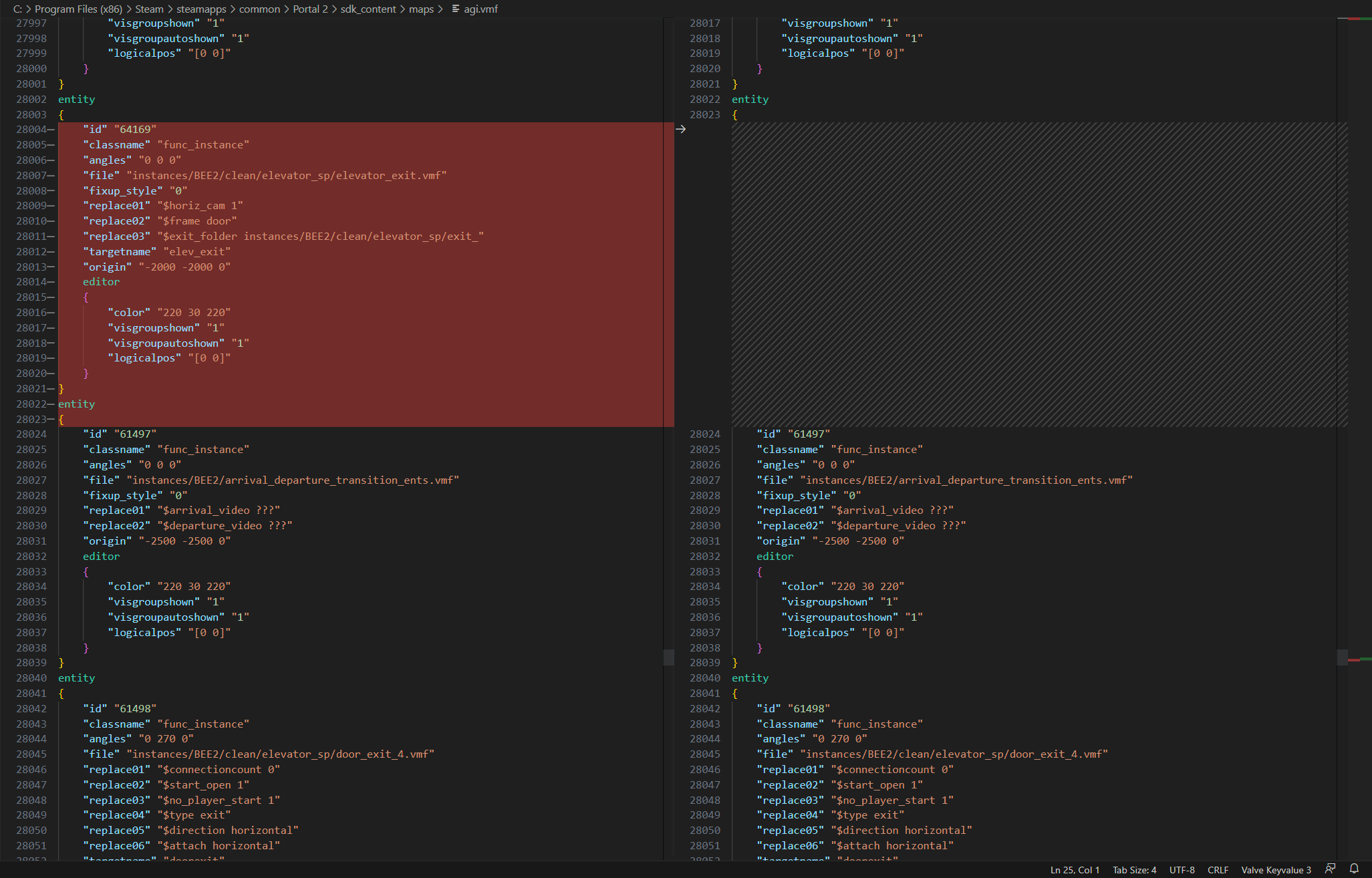
Task: Open the 'common' breadcrumb dropdown
Action: coord(259,9)
